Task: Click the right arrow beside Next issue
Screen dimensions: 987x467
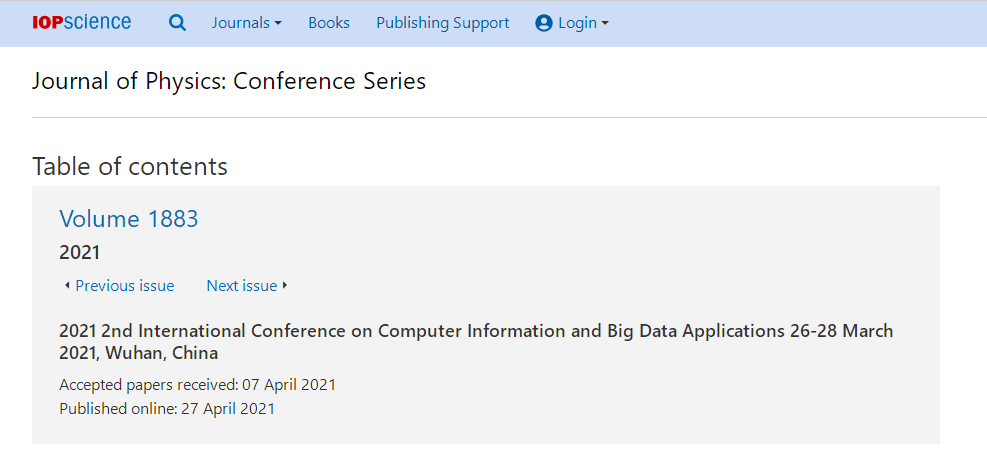Action: pos(285,286)
